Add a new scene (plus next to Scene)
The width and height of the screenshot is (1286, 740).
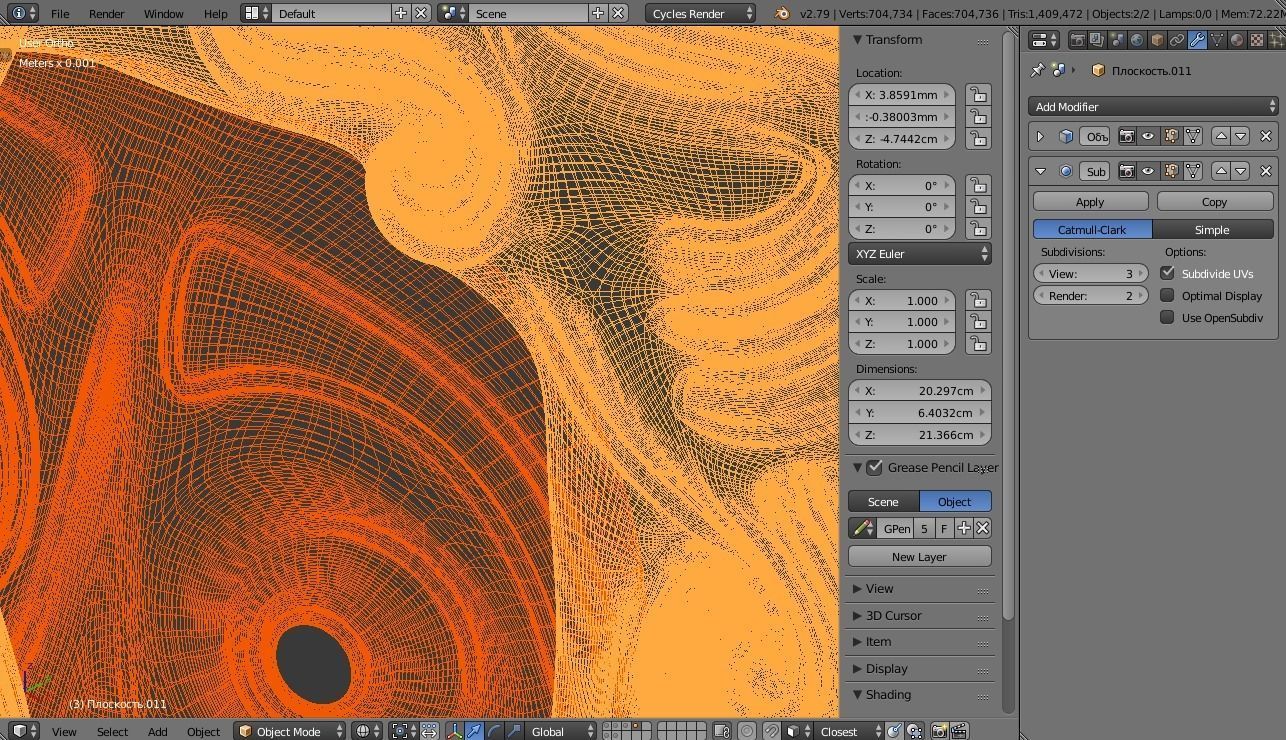(x=598, y=13)
